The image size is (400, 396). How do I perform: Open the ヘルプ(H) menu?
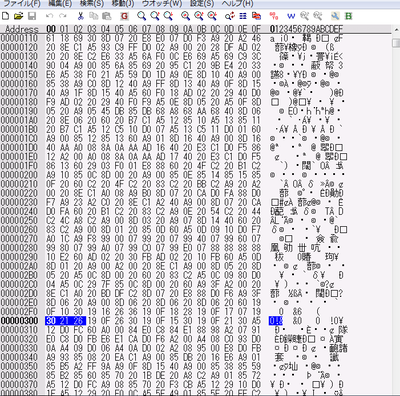(238, 4)
